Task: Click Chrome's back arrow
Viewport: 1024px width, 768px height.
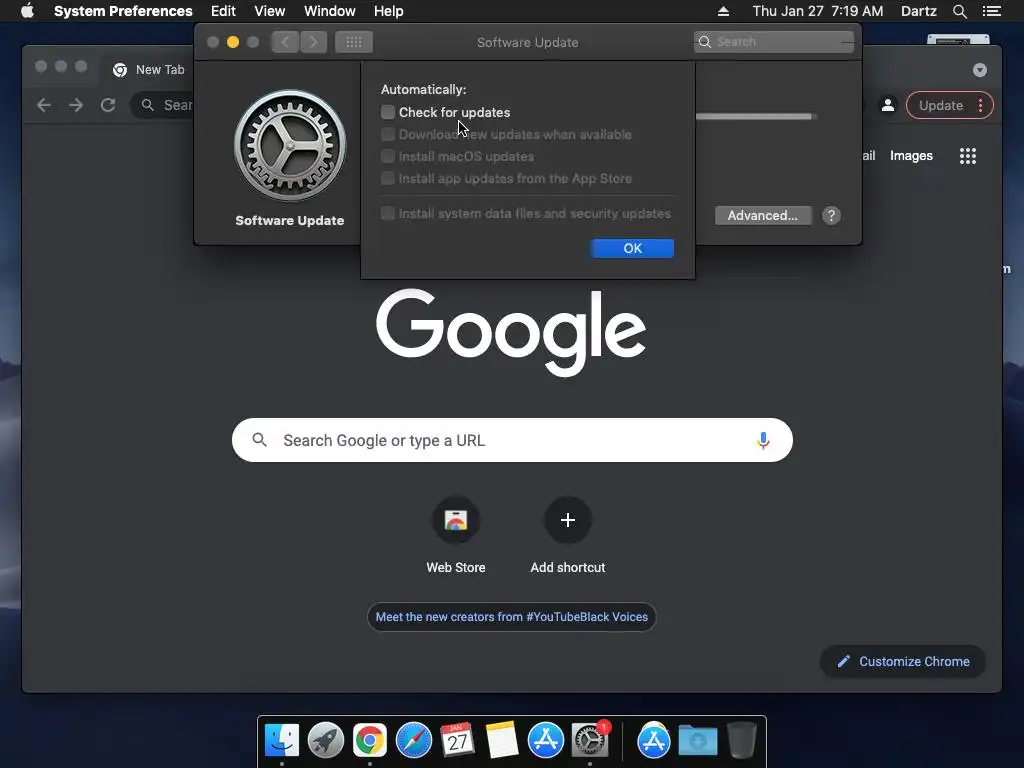Action: [x=44, y=105]
